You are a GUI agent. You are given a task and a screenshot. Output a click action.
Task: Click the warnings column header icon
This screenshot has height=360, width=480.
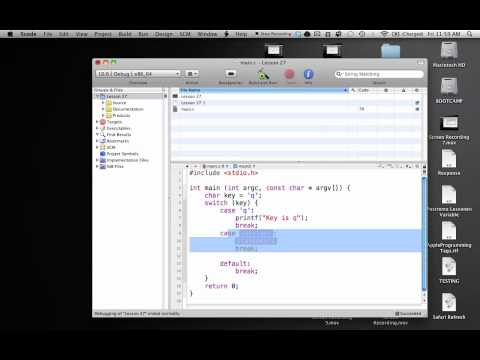click(403, 90)
